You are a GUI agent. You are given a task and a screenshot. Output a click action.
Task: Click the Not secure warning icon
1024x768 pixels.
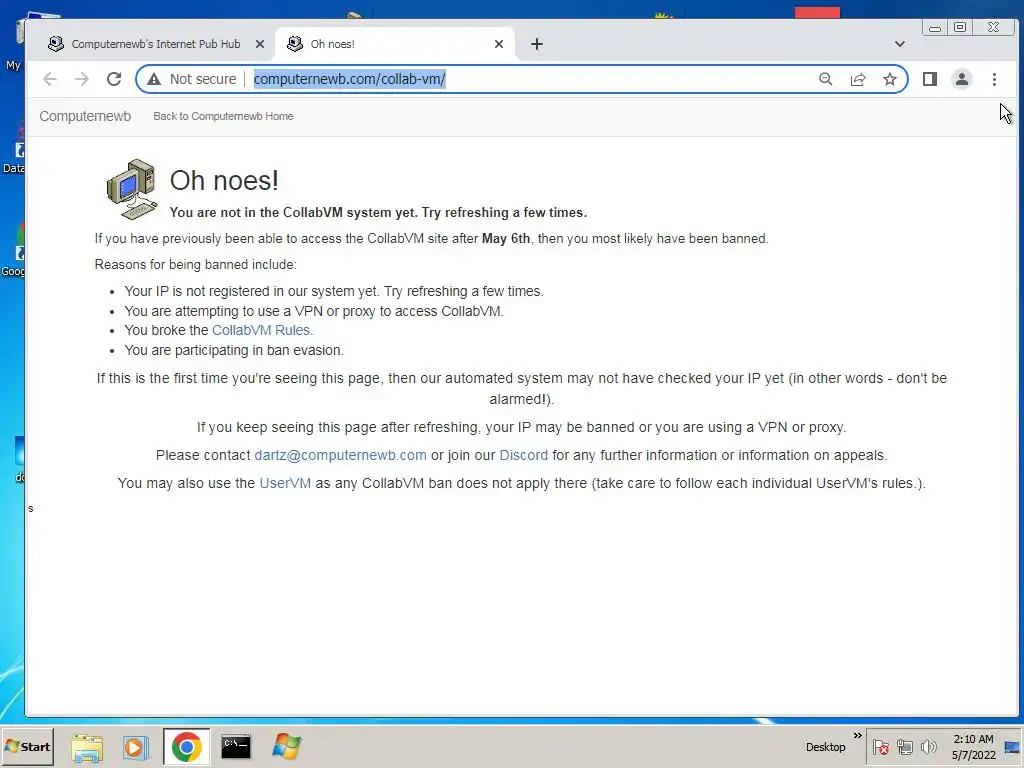point(154,79)
